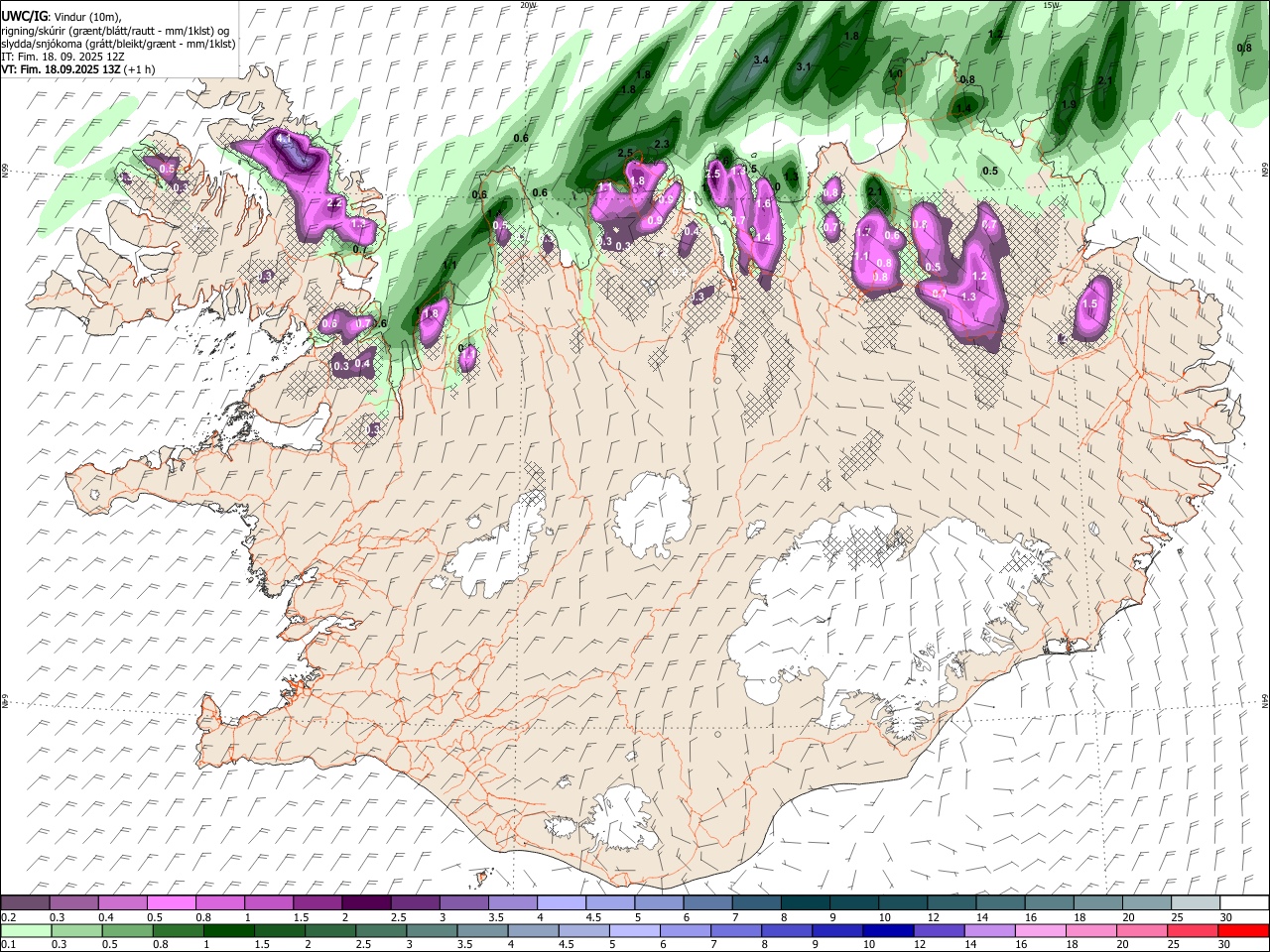
Task: Click the 20W longitude label
Action: pyautogui.click(x=528, y=5)
